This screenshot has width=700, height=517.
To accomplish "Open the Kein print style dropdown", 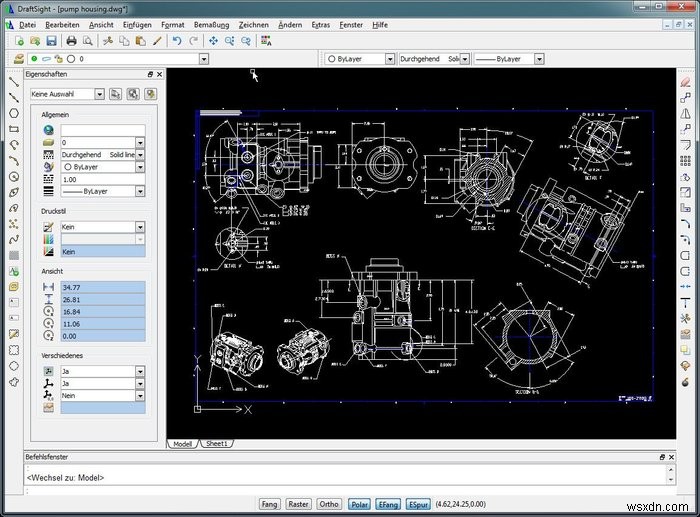I will click(x=140, y=227).
